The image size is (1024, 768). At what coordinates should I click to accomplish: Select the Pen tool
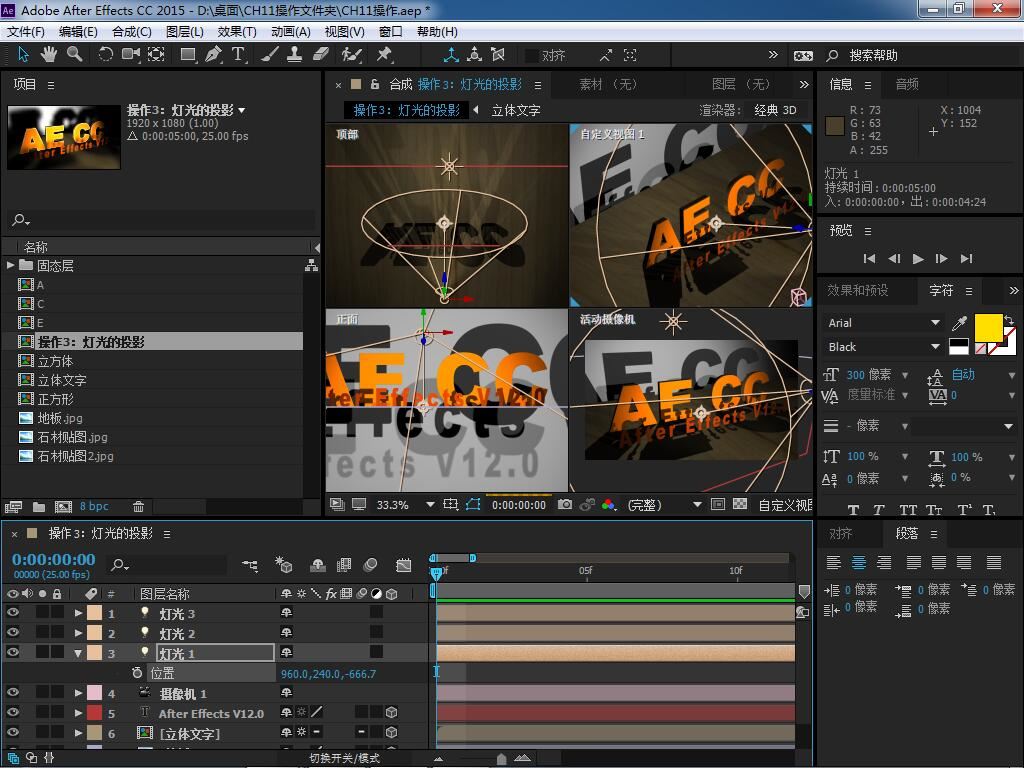(x=213, y=55)
